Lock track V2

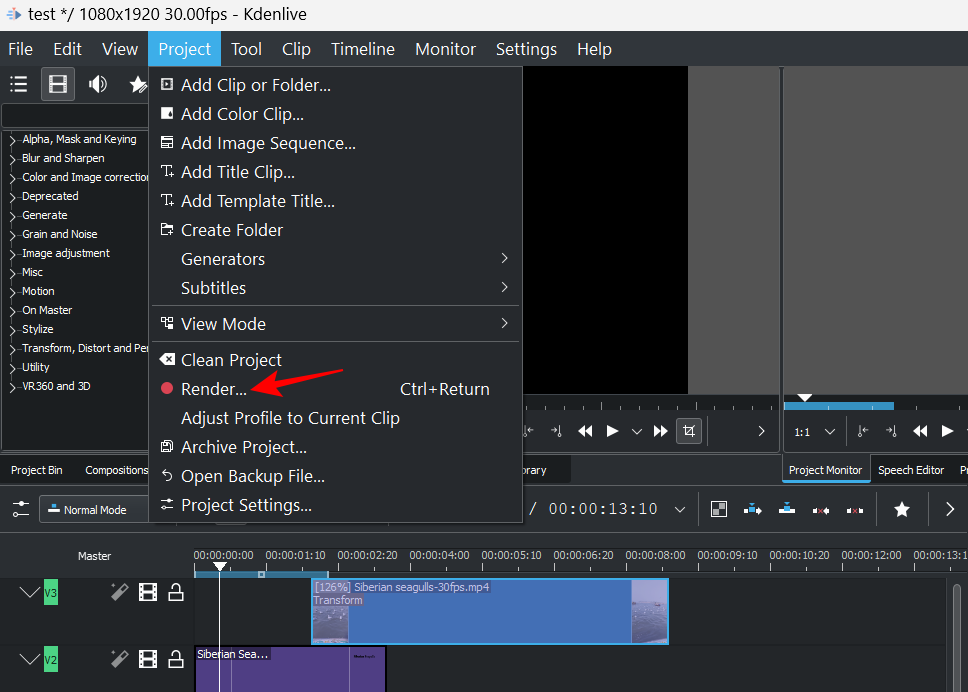coord(176,659)
